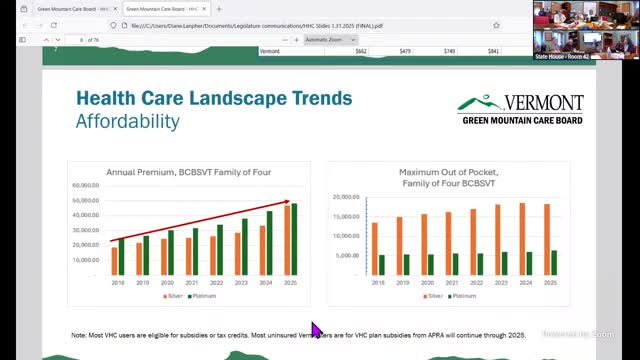
Task: Click the top video participant thumbnail
Action: coord(586,15)
